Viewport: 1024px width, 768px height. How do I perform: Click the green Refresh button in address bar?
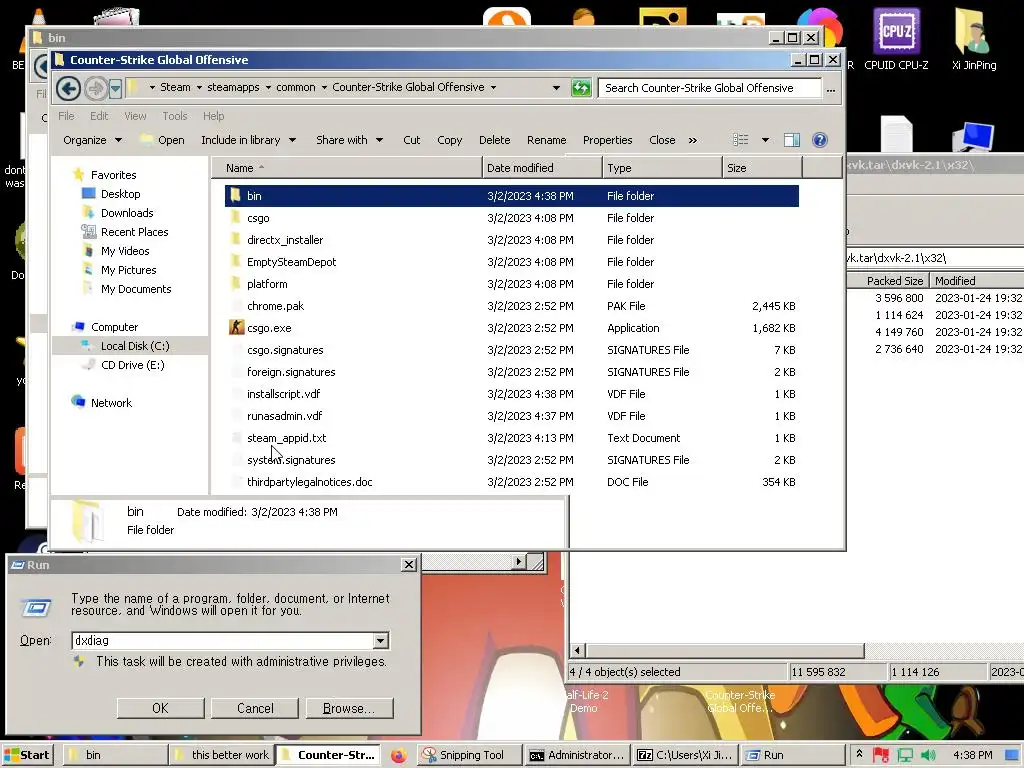[x=581, y=88]
